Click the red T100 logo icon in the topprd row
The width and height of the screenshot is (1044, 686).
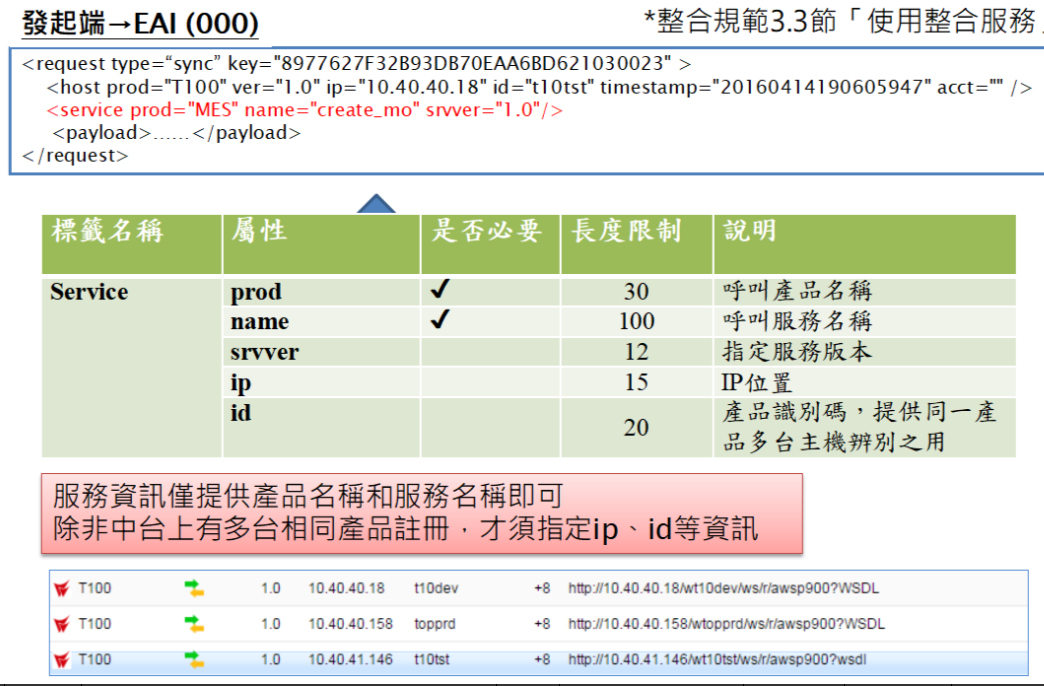tap(62, 624)
